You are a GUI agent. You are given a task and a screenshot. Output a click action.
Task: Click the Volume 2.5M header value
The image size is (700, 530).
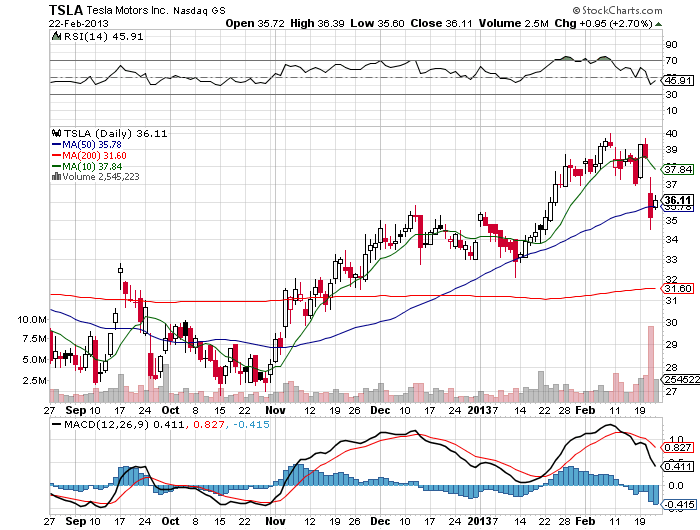513,23
